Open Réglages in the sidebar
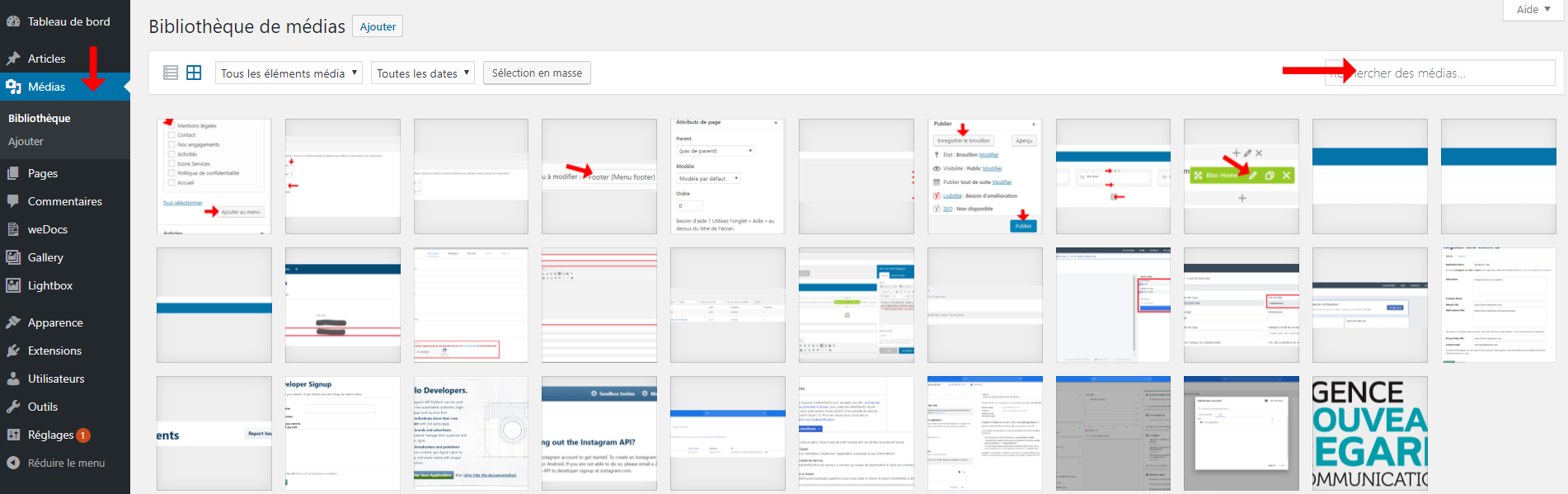 click(x=50, y=435)
